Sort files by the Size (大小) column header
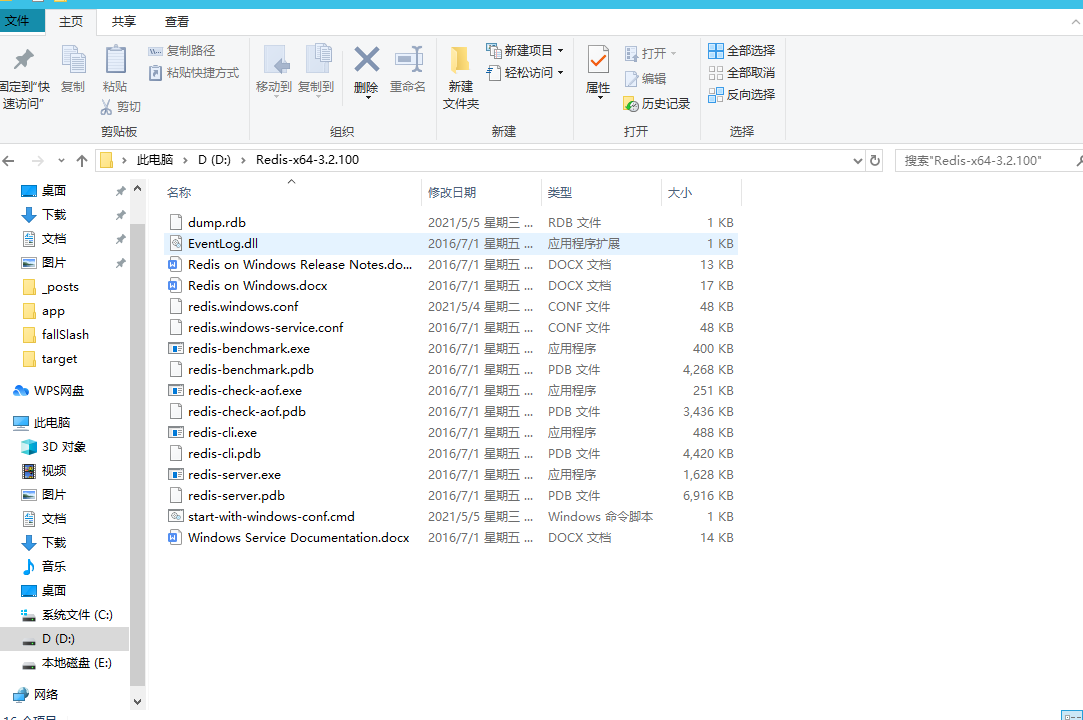Screen dimensions: 1083x720 (680, 192)
